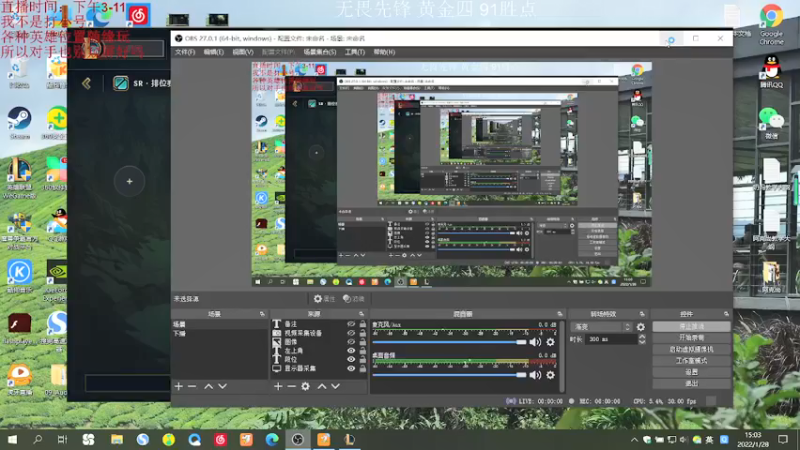Toggle visibility of 视频采集设备 source

[351, 333]
